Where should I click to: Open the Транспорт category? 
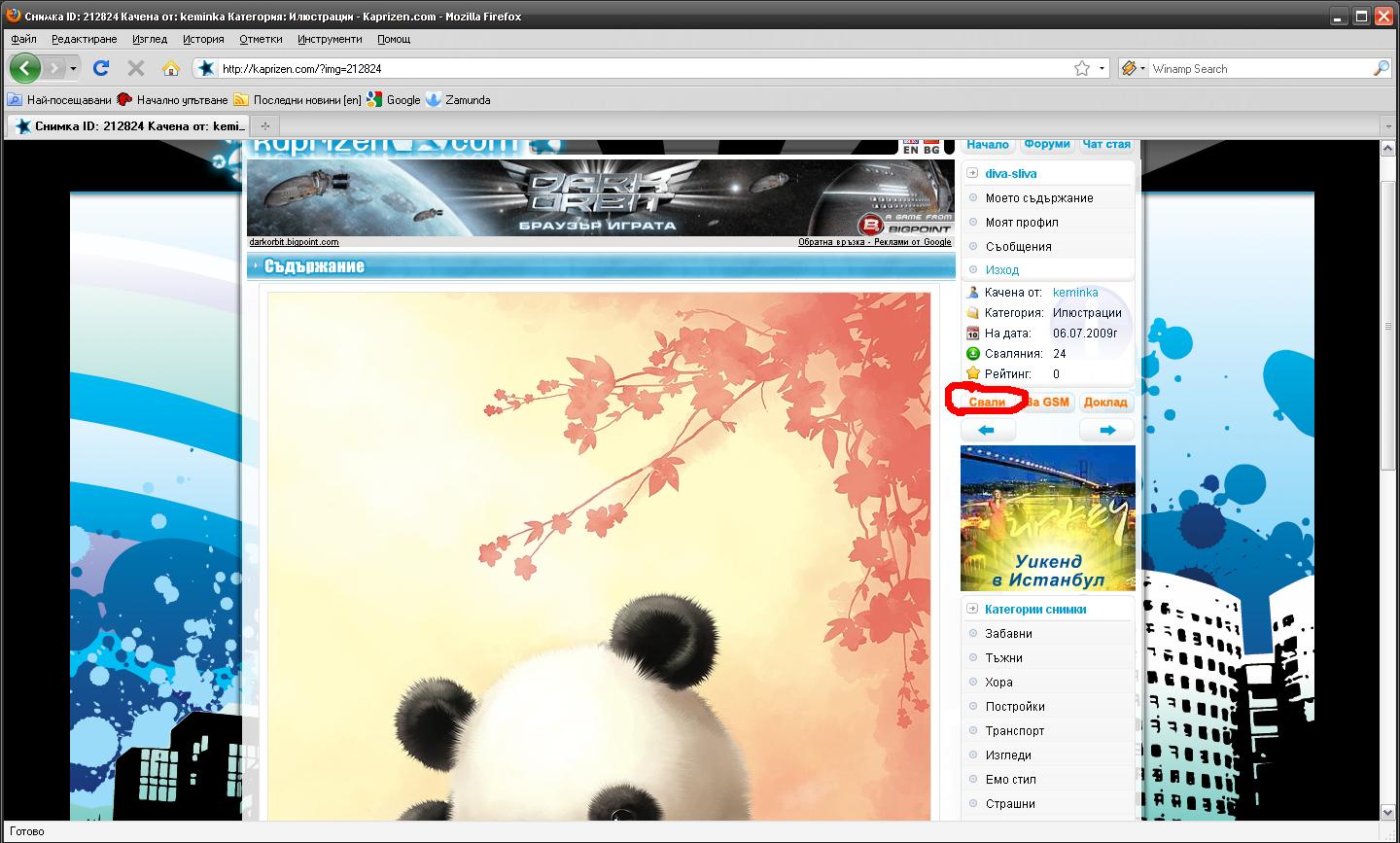tap(1015, 730)
